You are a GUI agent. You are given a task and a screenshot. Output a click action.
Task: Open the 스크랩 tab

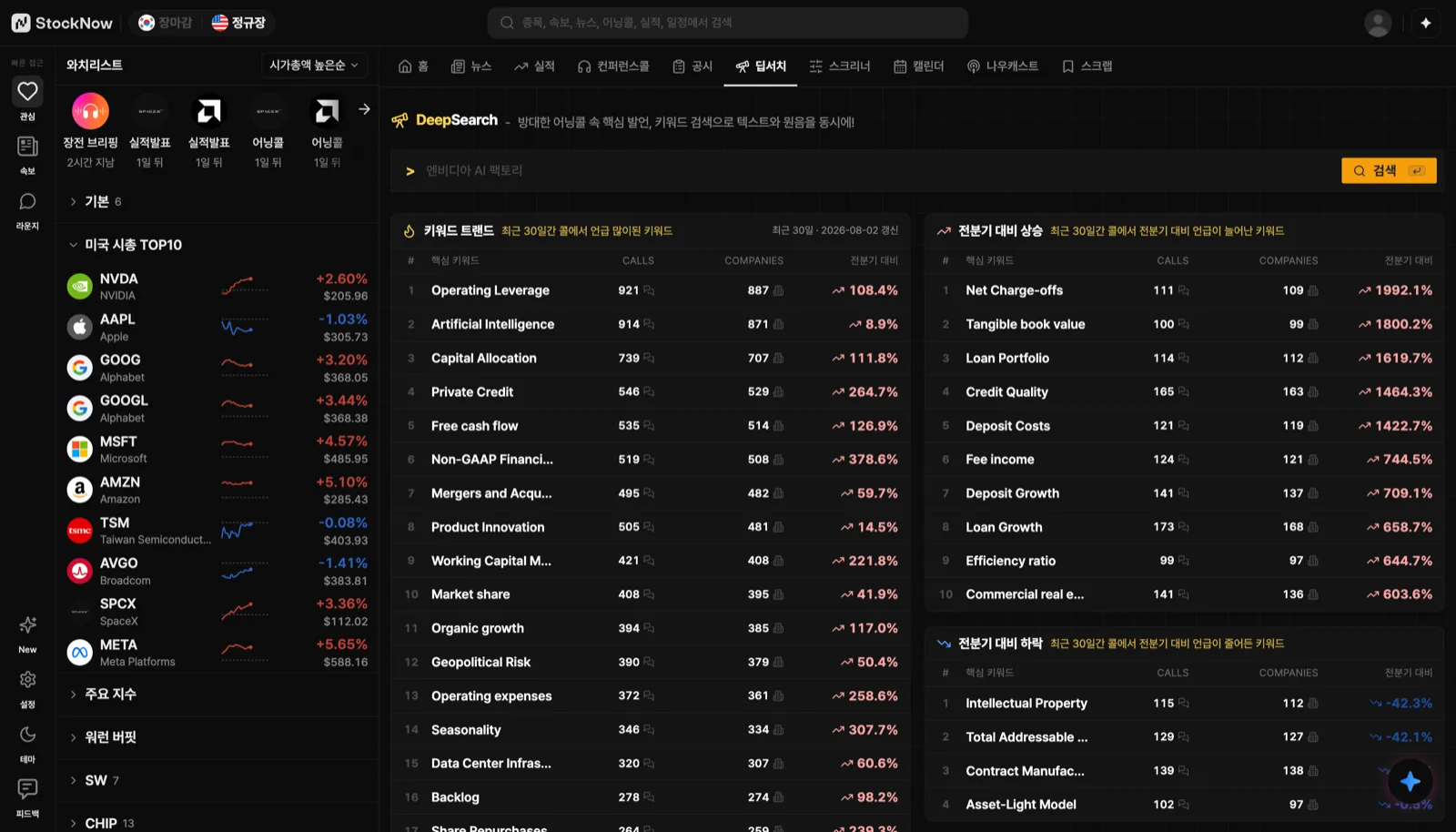(1087, 66)
